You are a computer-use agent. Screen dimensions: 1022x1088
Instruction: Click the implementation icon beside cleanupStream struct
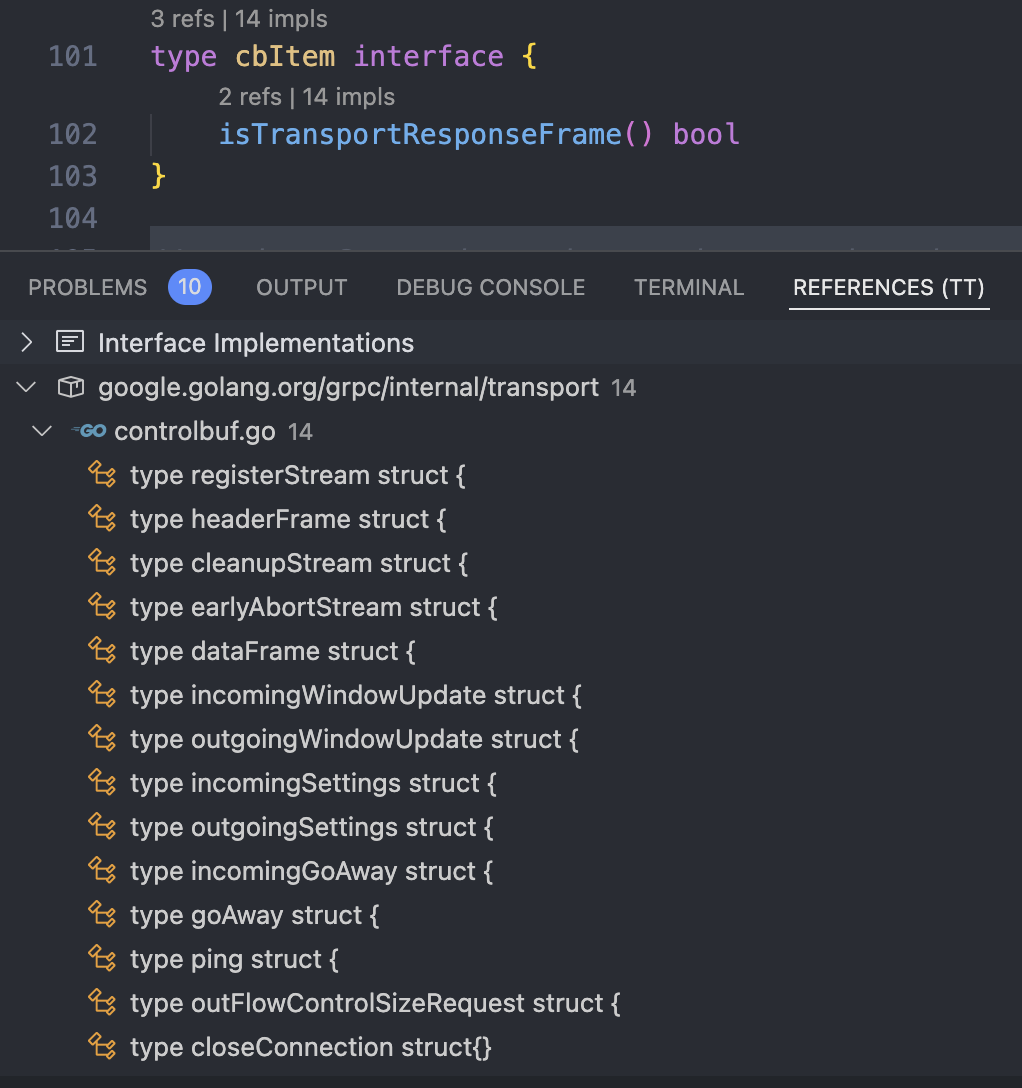point(103,563)
